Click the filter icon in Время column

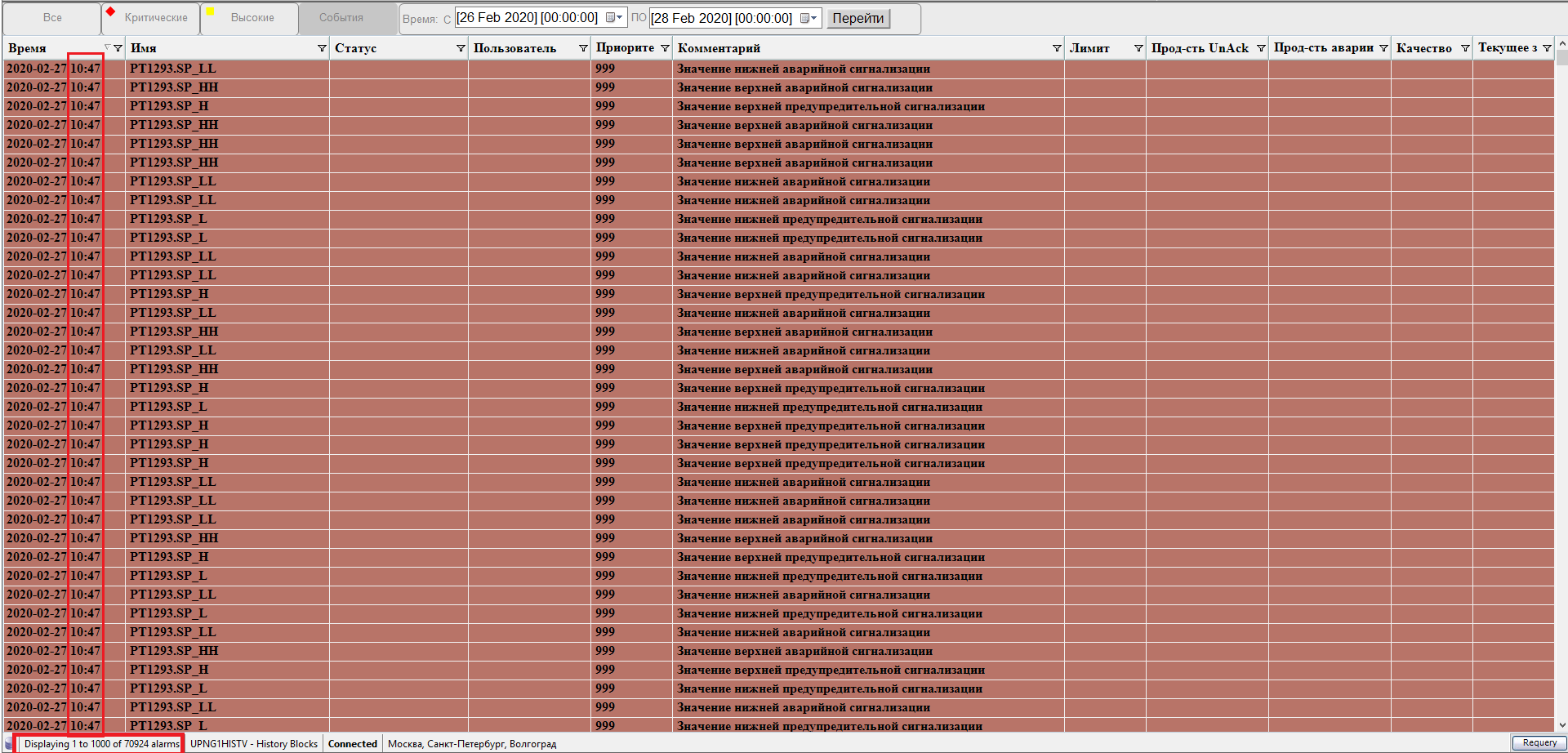pos(118,48)
